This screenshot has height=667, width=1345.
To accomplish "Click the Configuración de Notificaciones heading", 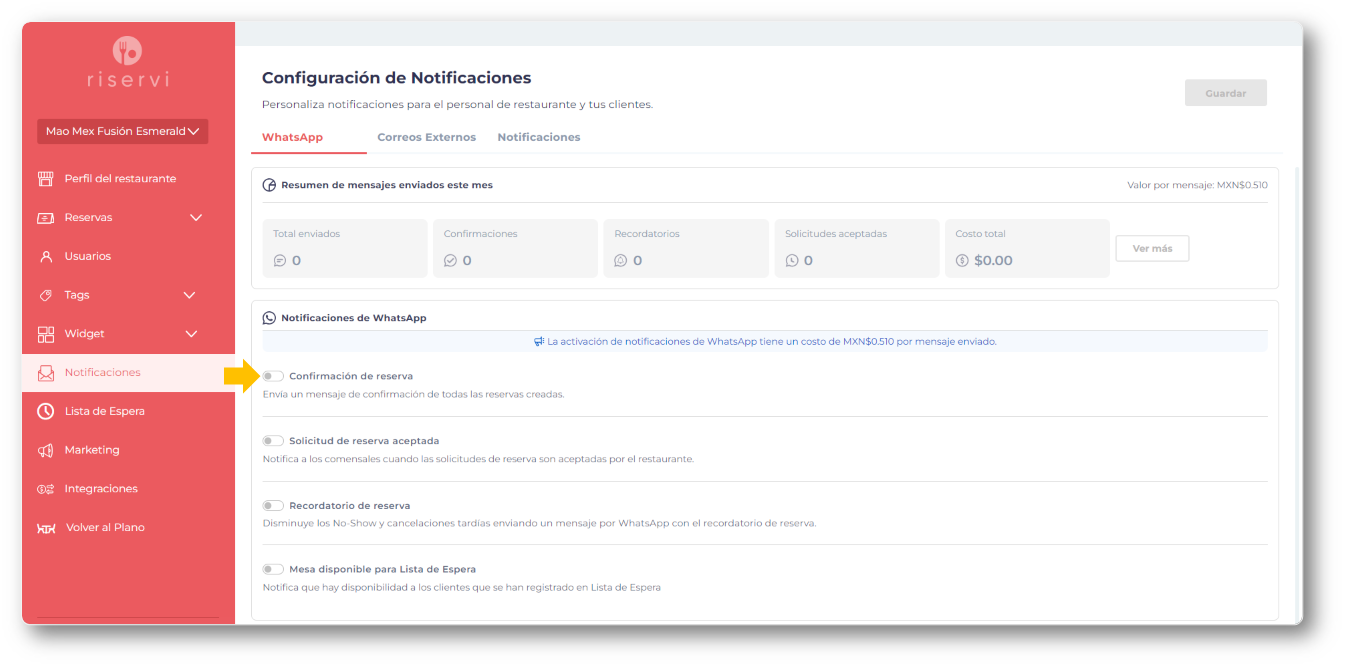I will pyautogui.click(x=397, y=78).
